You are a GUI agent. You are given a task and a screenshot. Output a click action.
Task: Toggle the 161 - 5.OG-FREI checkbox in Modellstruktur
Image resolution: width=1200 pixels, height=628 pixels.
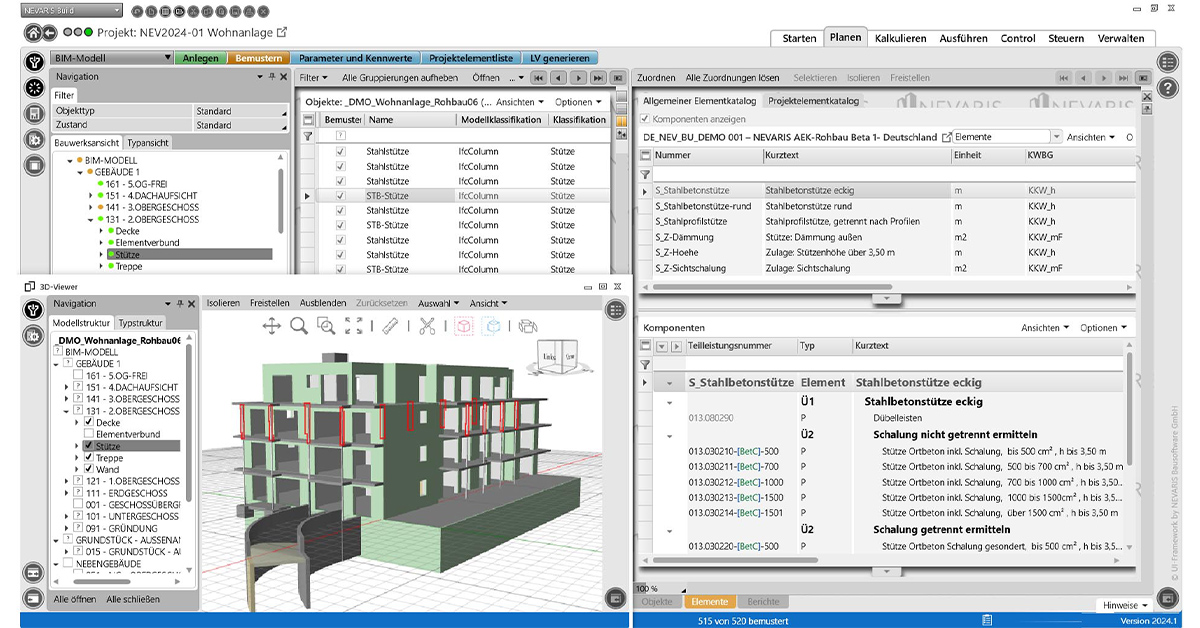click(78, 376)
